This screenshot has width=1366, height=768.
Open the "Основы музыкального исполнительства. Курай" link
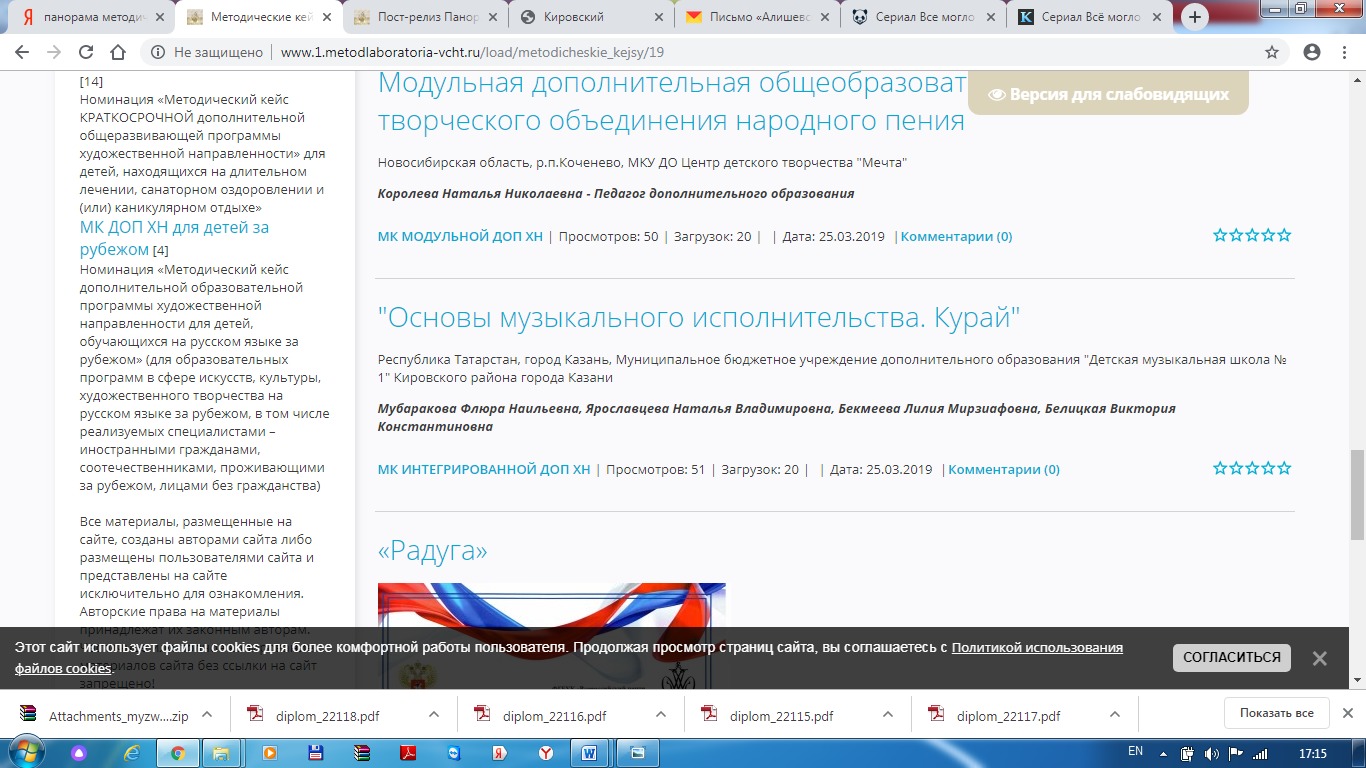point(698,318)
